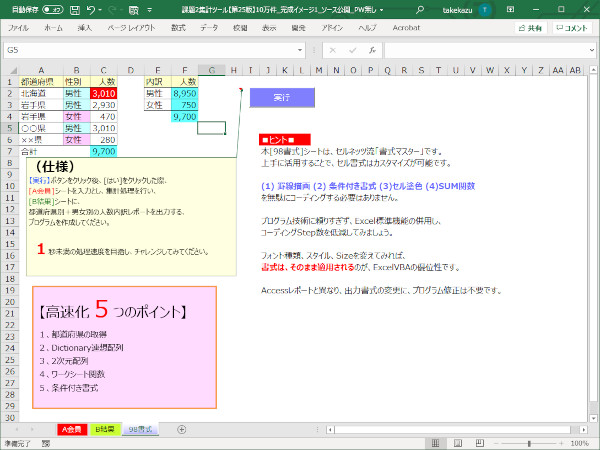This screenshot has height=450, width=600.
Task: Open the ヘルプ ribbon tab
Action: (x=367, y=28)
